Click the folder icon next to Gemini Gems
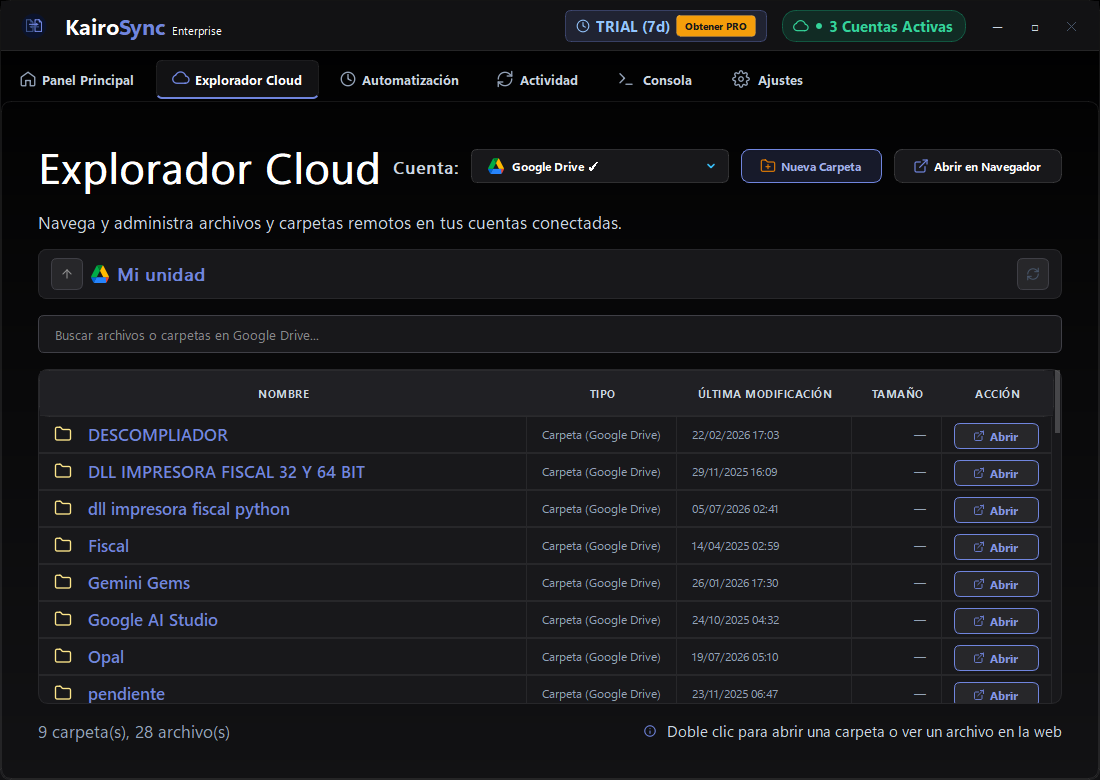Viewport: 1100px width, 780px height. 63,582
